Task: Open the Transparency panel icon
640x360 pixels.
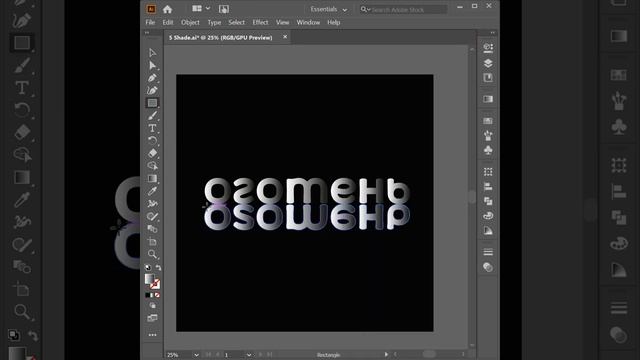Action: point(488,267)
